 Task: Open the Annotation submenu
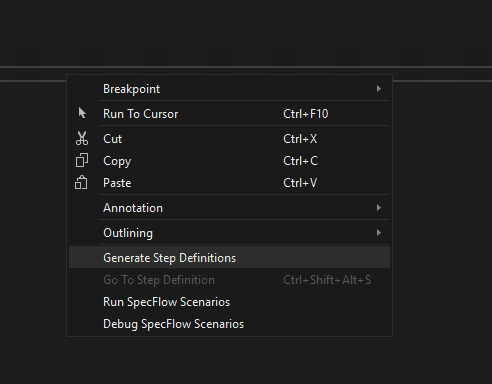coord(229,208)
